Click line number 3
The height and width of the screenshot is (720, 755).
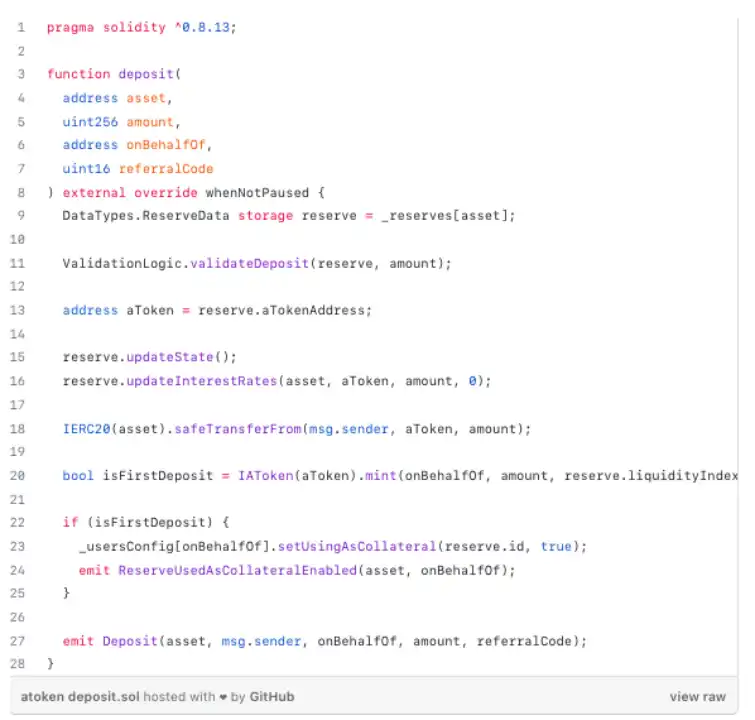pyautogui.click(x=21, y=74)
